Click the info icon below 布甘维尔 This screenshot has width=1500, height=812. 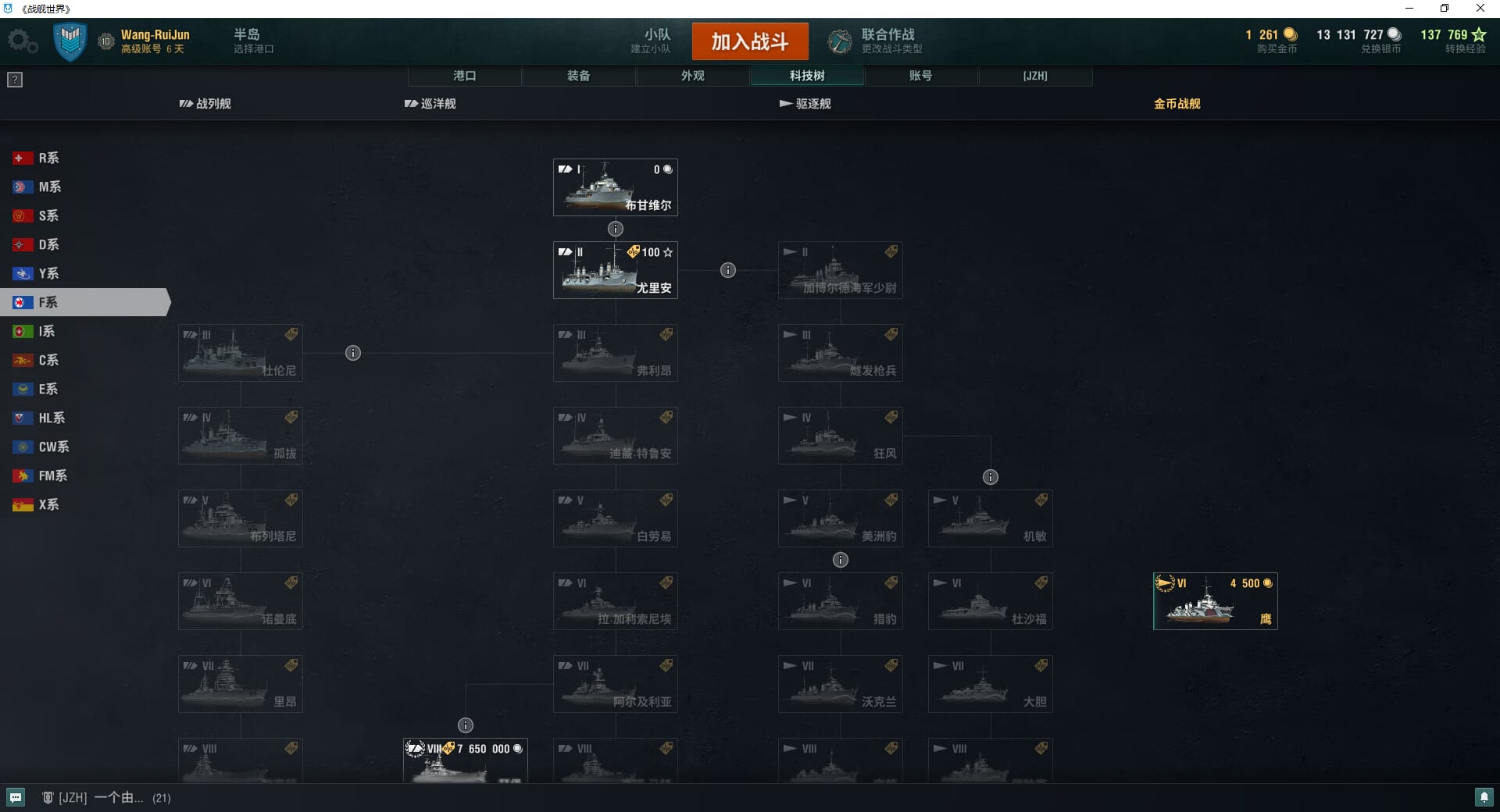616,229
